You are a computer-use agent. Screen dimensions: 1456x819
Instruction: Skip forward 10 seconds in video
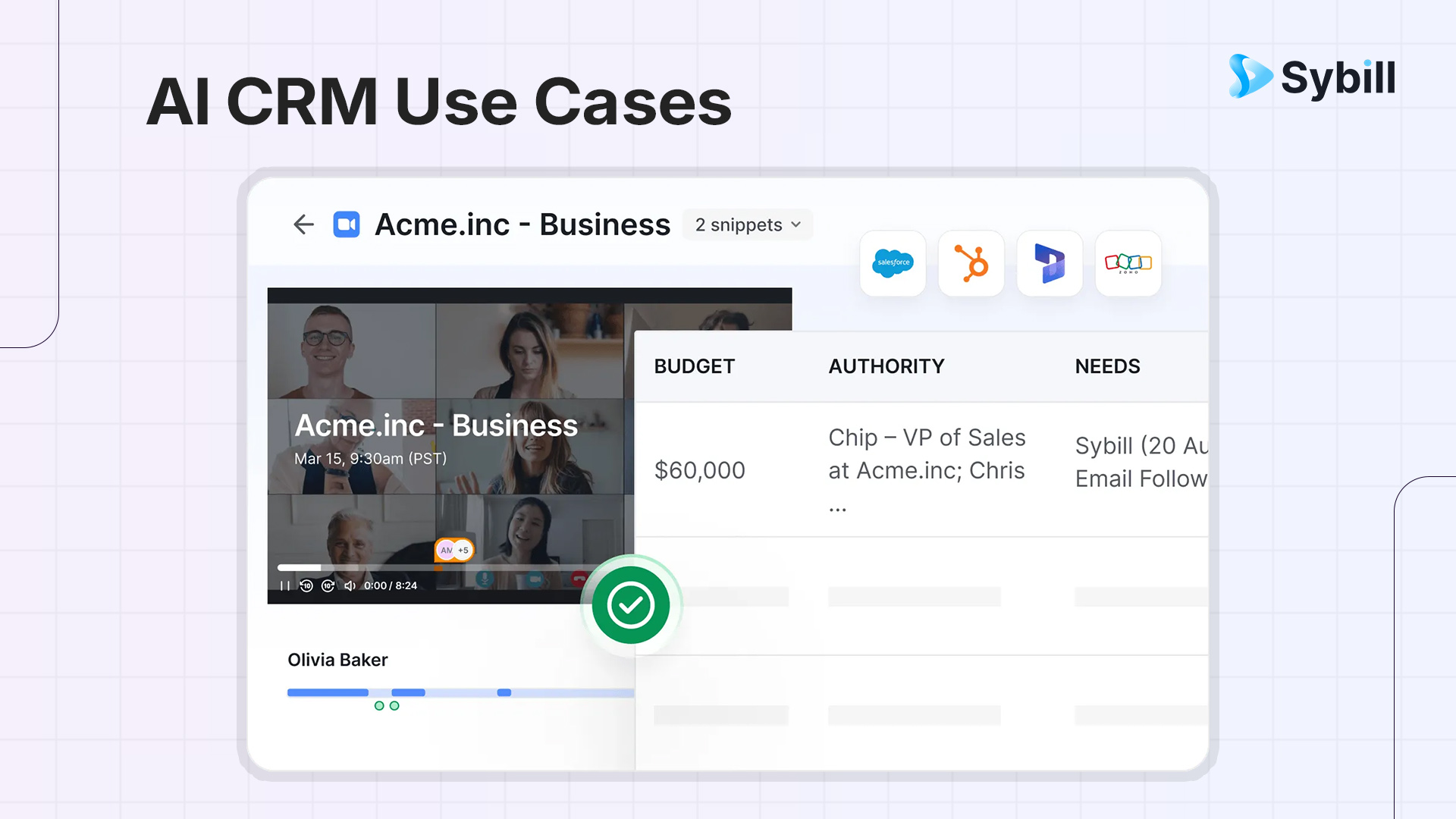pyautogui.click(x=328, y=585)
